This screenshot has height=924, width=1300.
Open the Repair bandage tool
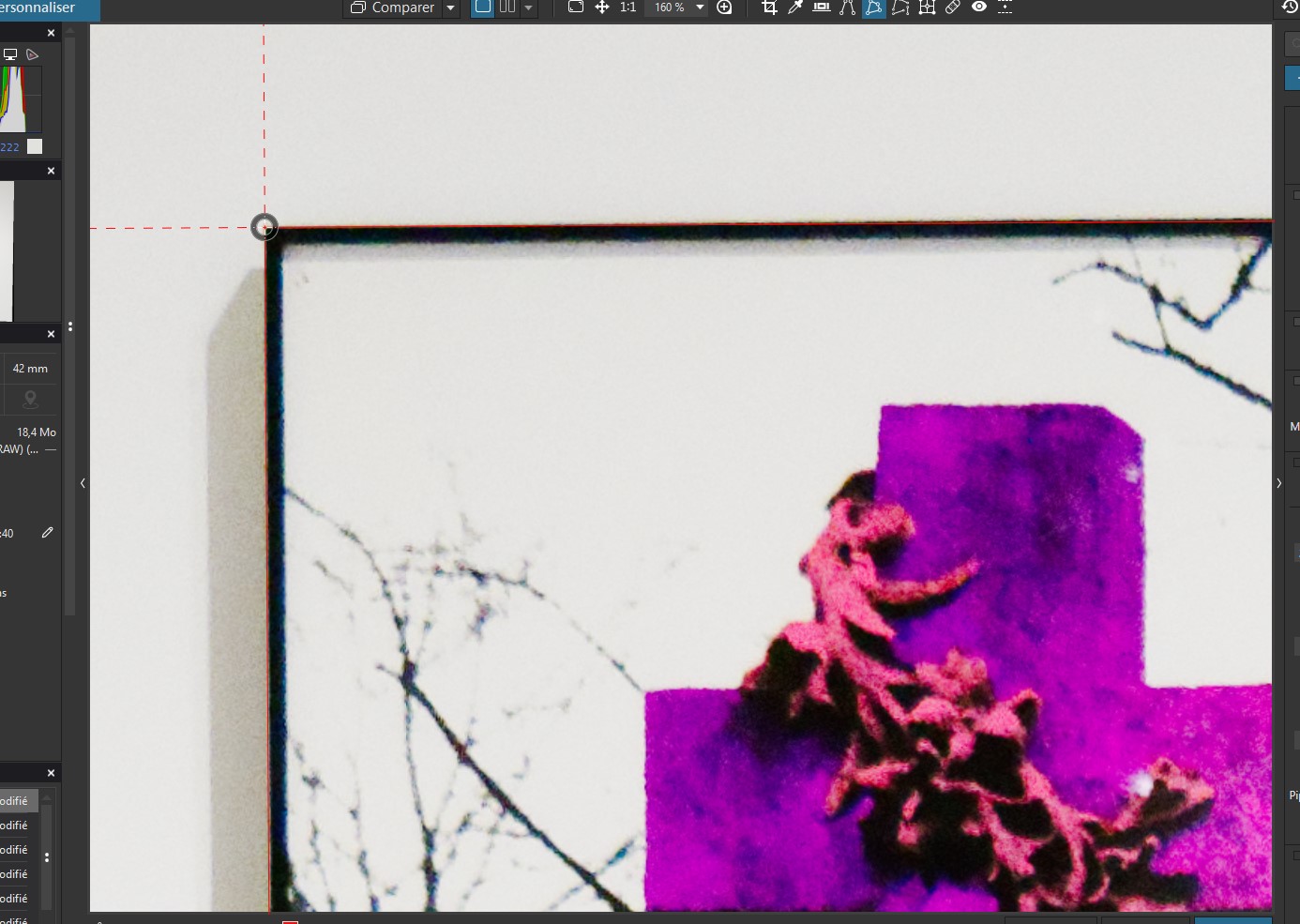(953, 8)
